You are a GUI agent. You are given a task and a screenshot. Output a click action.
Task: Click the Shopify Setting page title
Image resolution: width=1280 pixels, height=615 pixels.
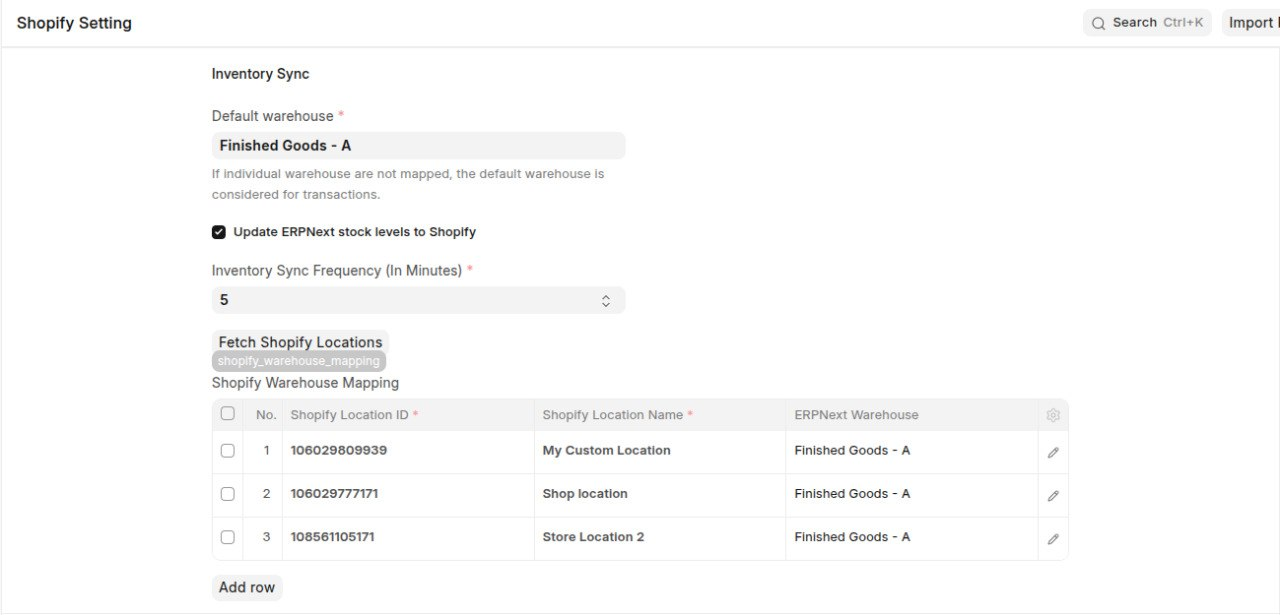point(74,23)
